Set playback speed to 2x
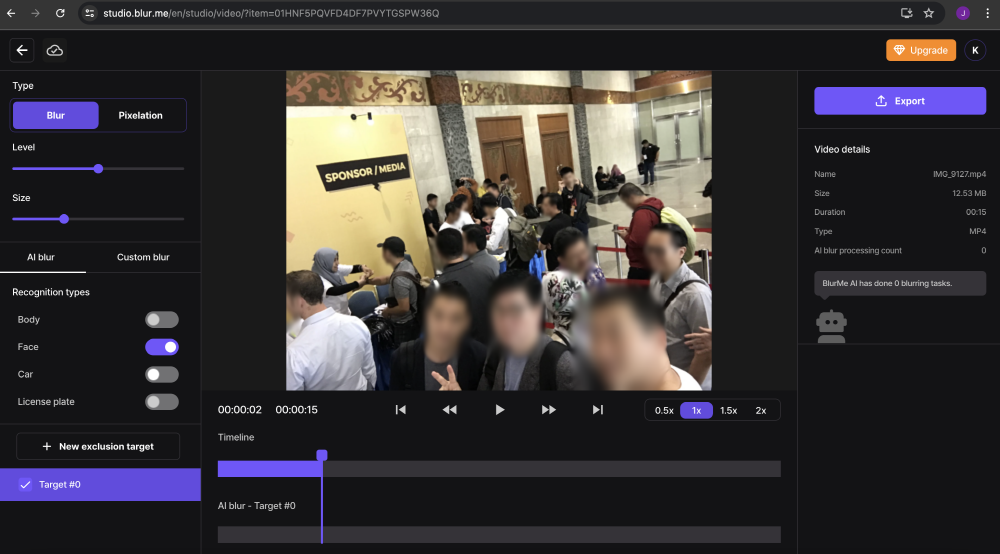The height and width of the screenshot is (554, 1000). click(x=761, y=411)
